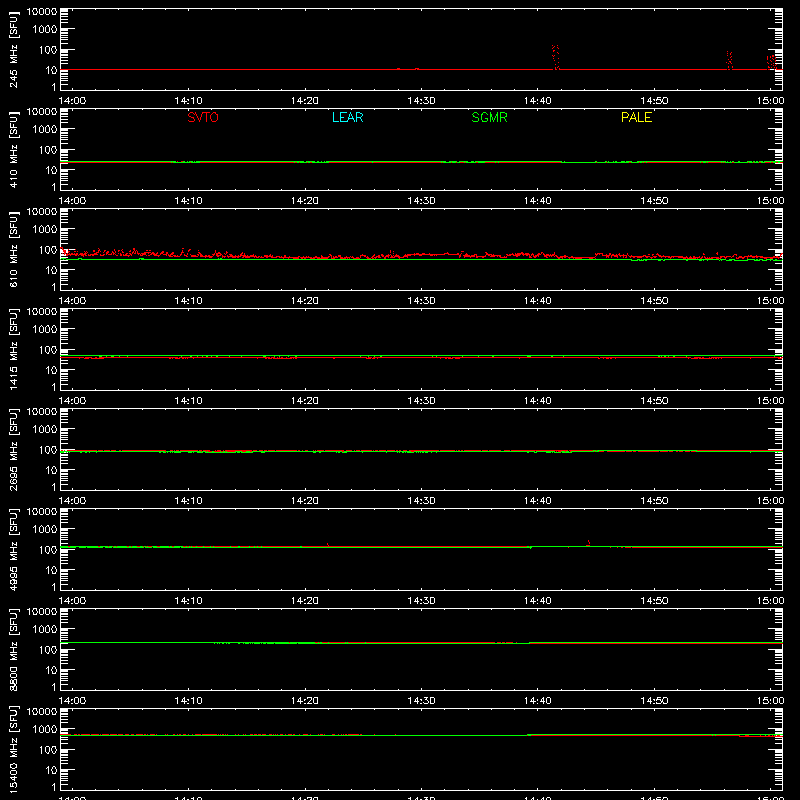Click the 100 tick of the 15400 MHz plot

(x=48, y=749)
